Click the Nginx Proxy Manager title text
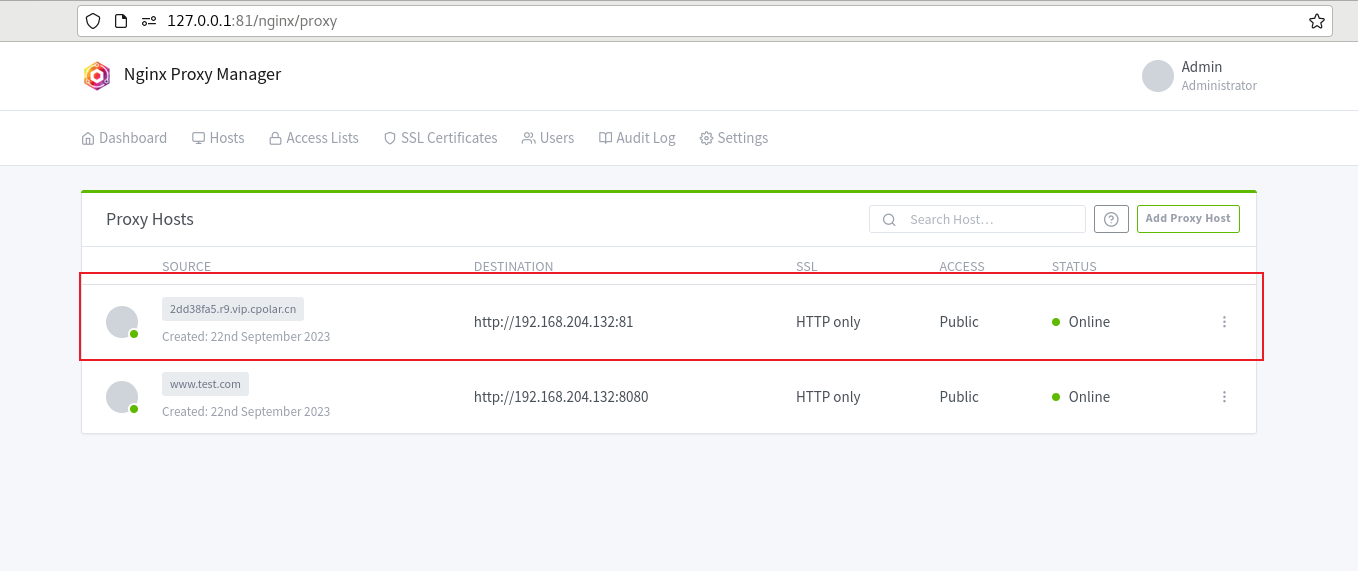1358x571 pixels. click(203, 74)
